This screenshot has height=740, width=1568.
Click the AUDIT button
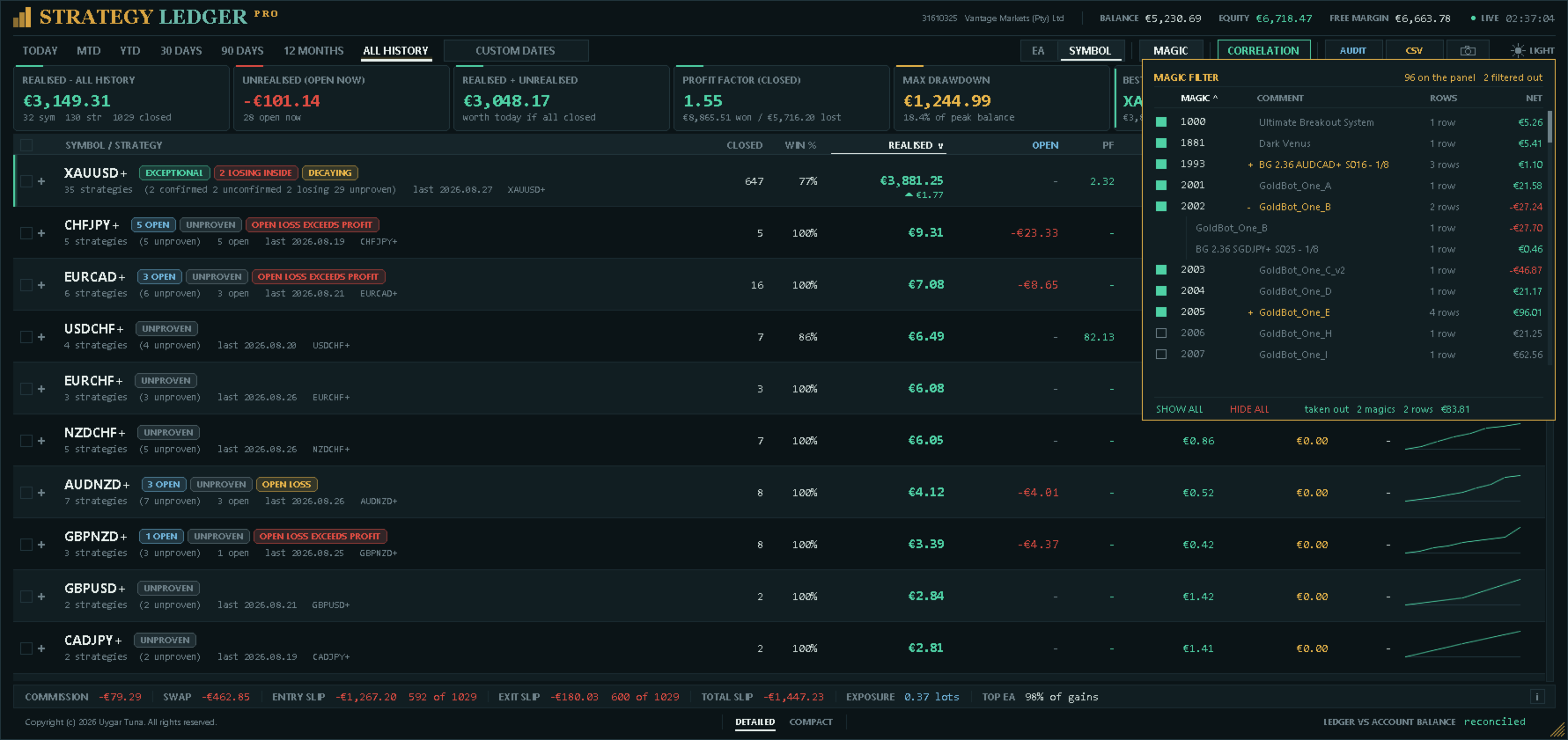pos(1353,51)
